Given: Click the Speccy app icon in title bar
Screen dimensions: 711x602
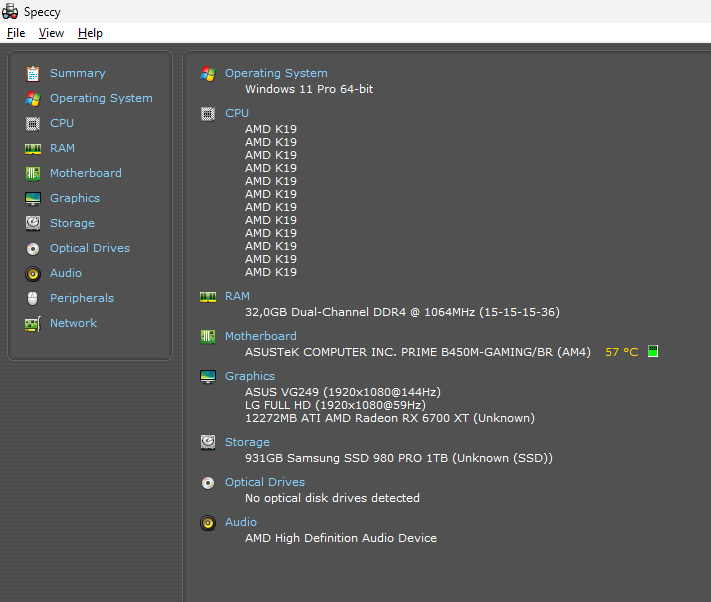Looking at the screenshot, I should pyautogui.click(x=10, y=11).
